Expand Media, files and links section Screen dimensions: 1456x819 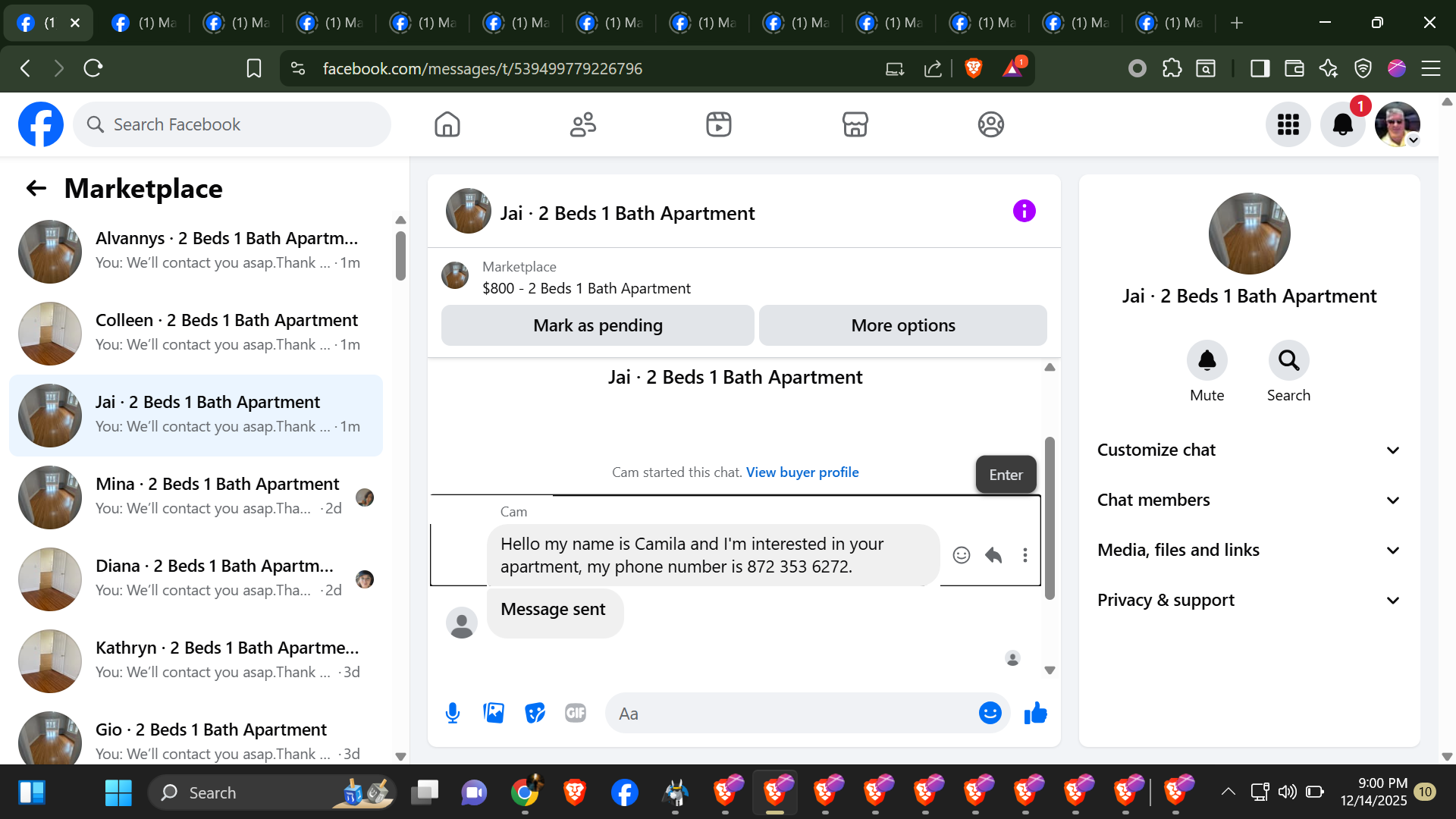click(1249, 550)
